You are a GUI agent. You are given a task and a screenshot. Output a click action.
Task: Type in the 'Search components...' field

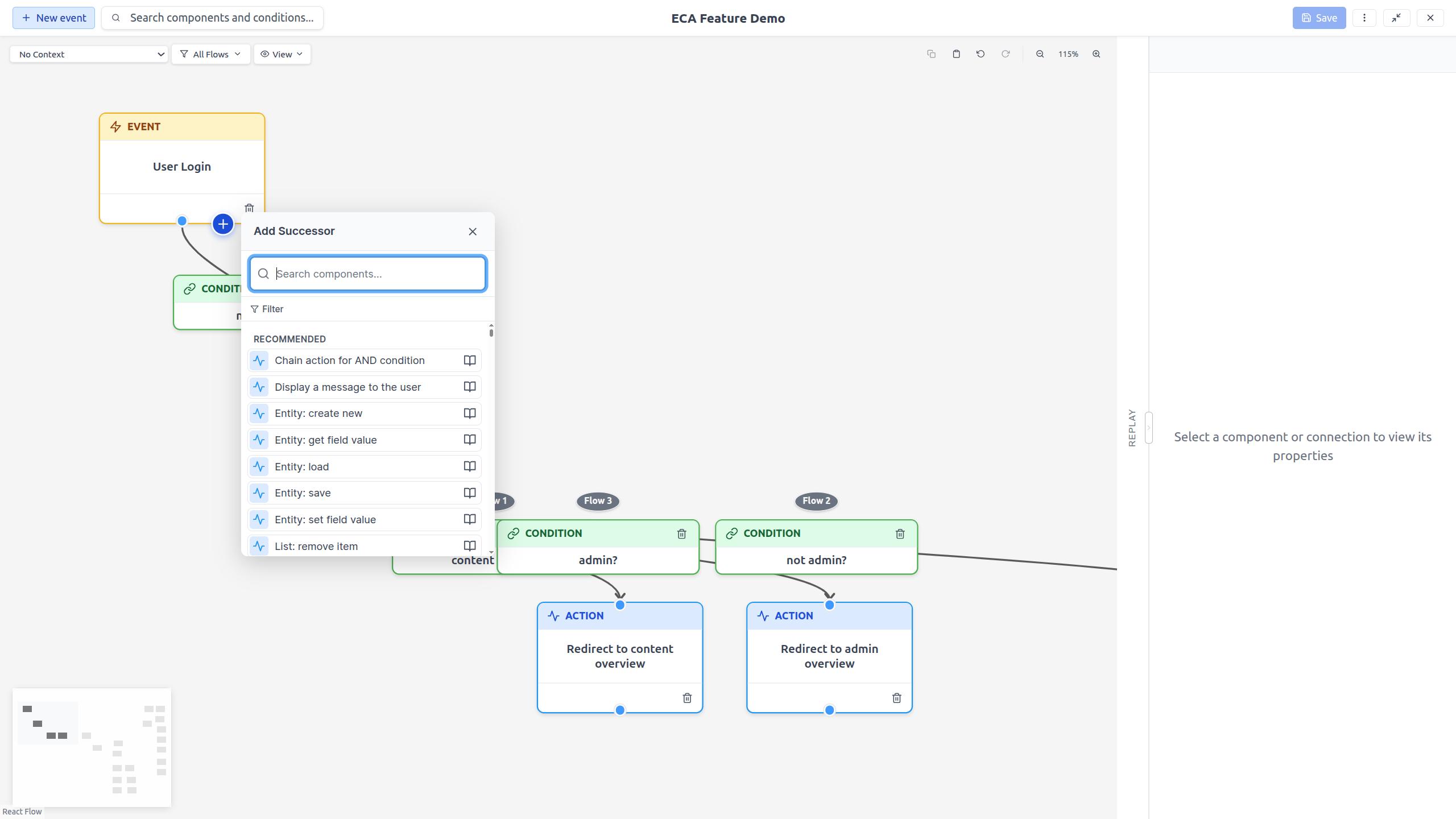tap(367, 274)
